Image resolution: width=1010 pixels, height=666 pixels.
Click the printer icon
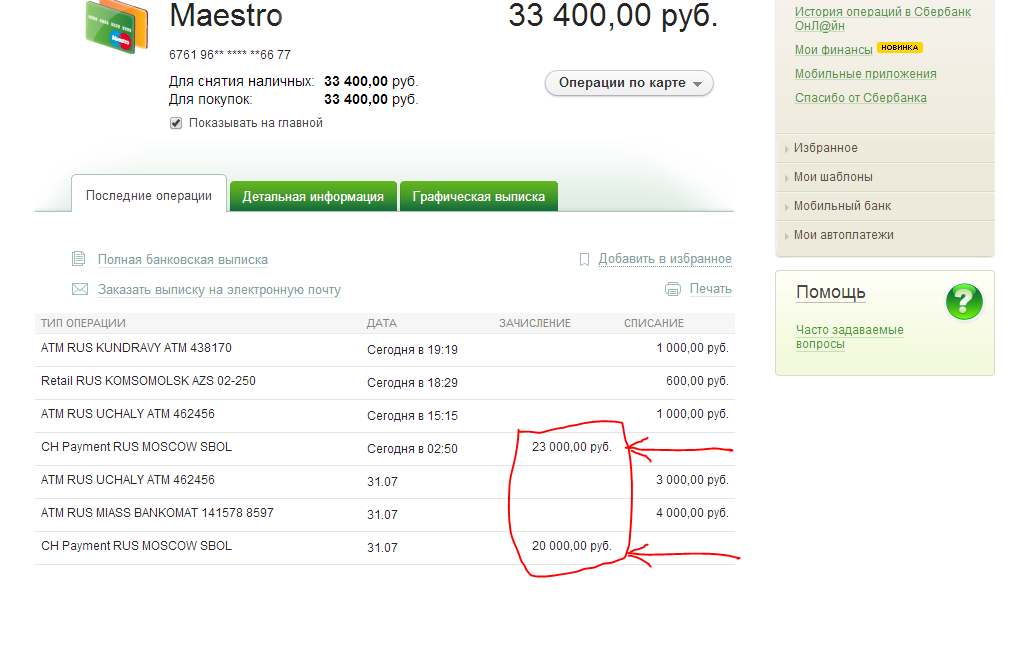point(673,289)
